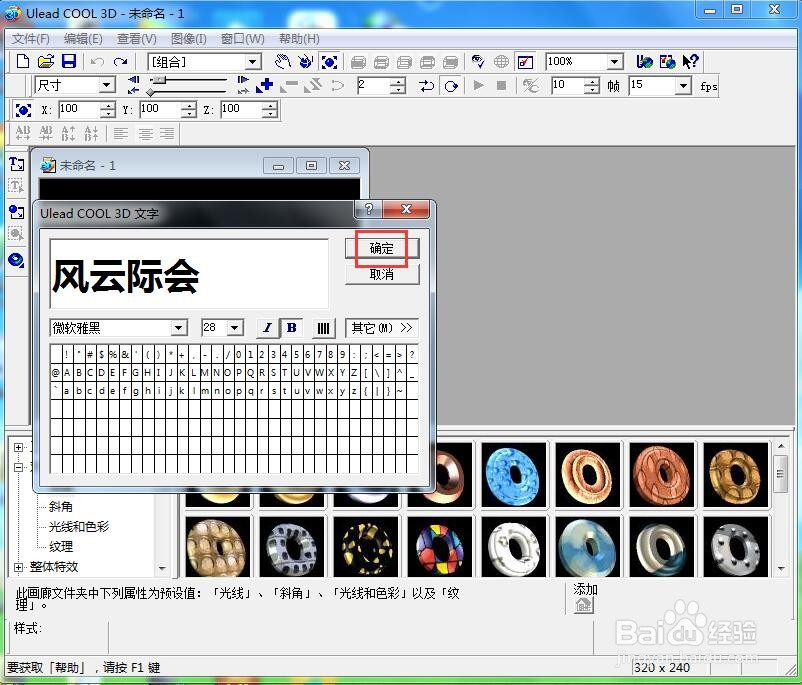Click character A in the symbol grid

click(x=67, y=372)
